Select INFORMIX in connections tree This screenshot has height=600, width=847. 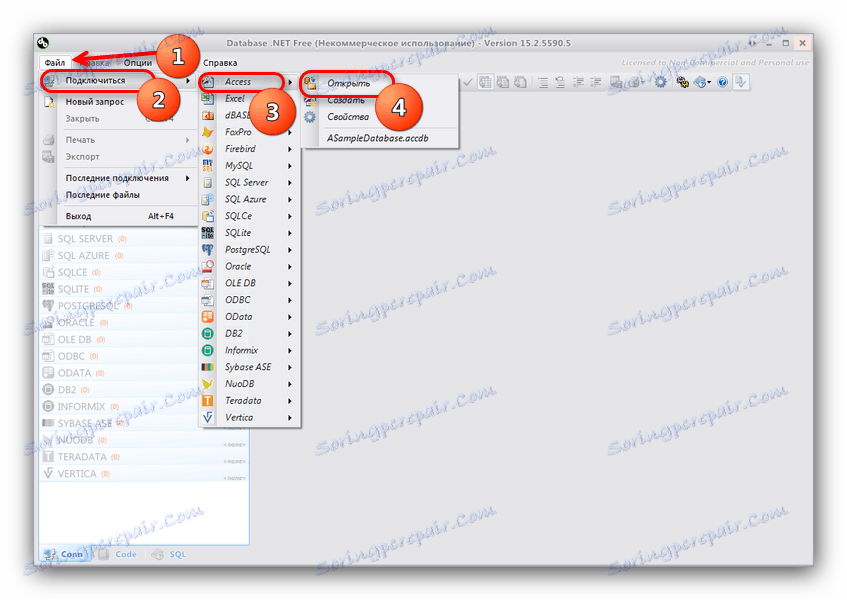[81, 406]
